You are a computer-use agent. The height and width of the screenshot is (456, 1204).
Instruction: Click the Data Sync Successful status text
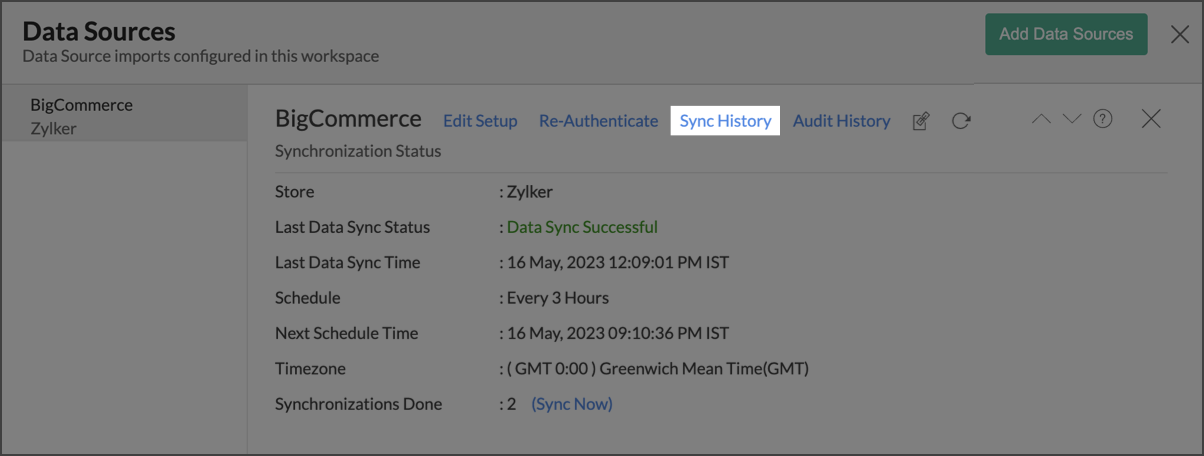(x=582, y=227)
